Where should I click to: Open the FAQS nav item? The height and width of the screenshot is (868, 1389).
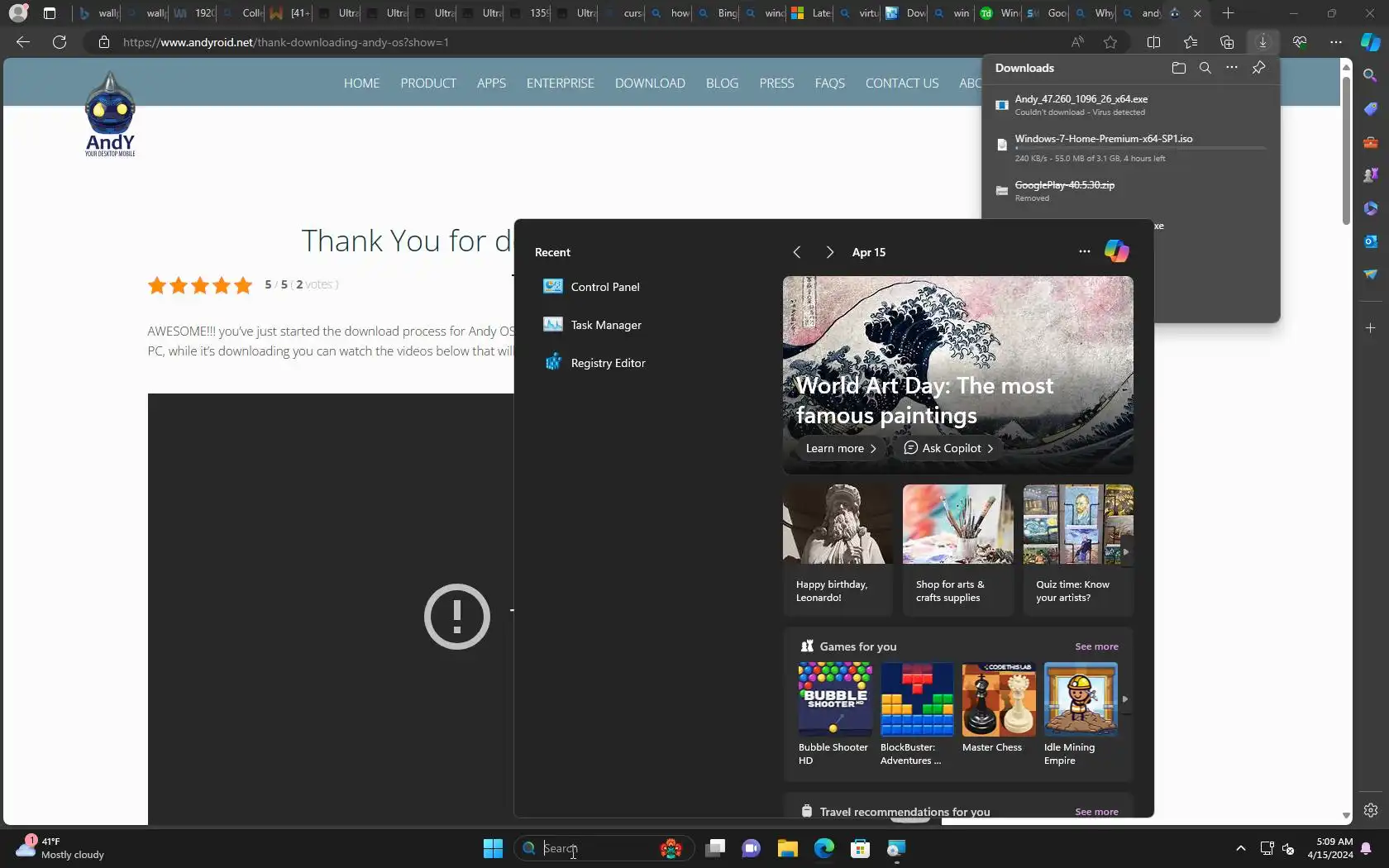pos(829,83)
